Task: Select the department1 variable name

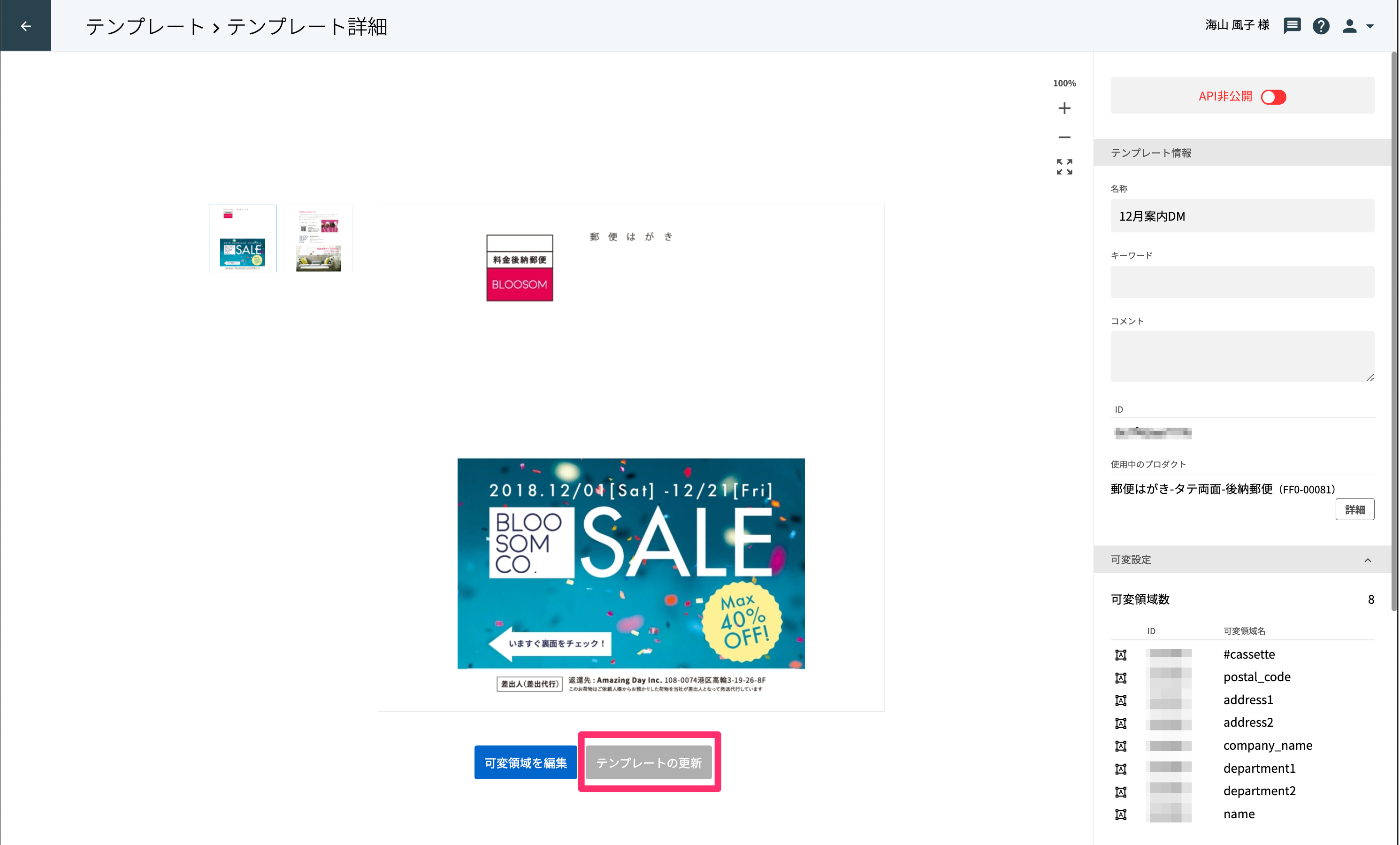Action: tap(1259, 768)
